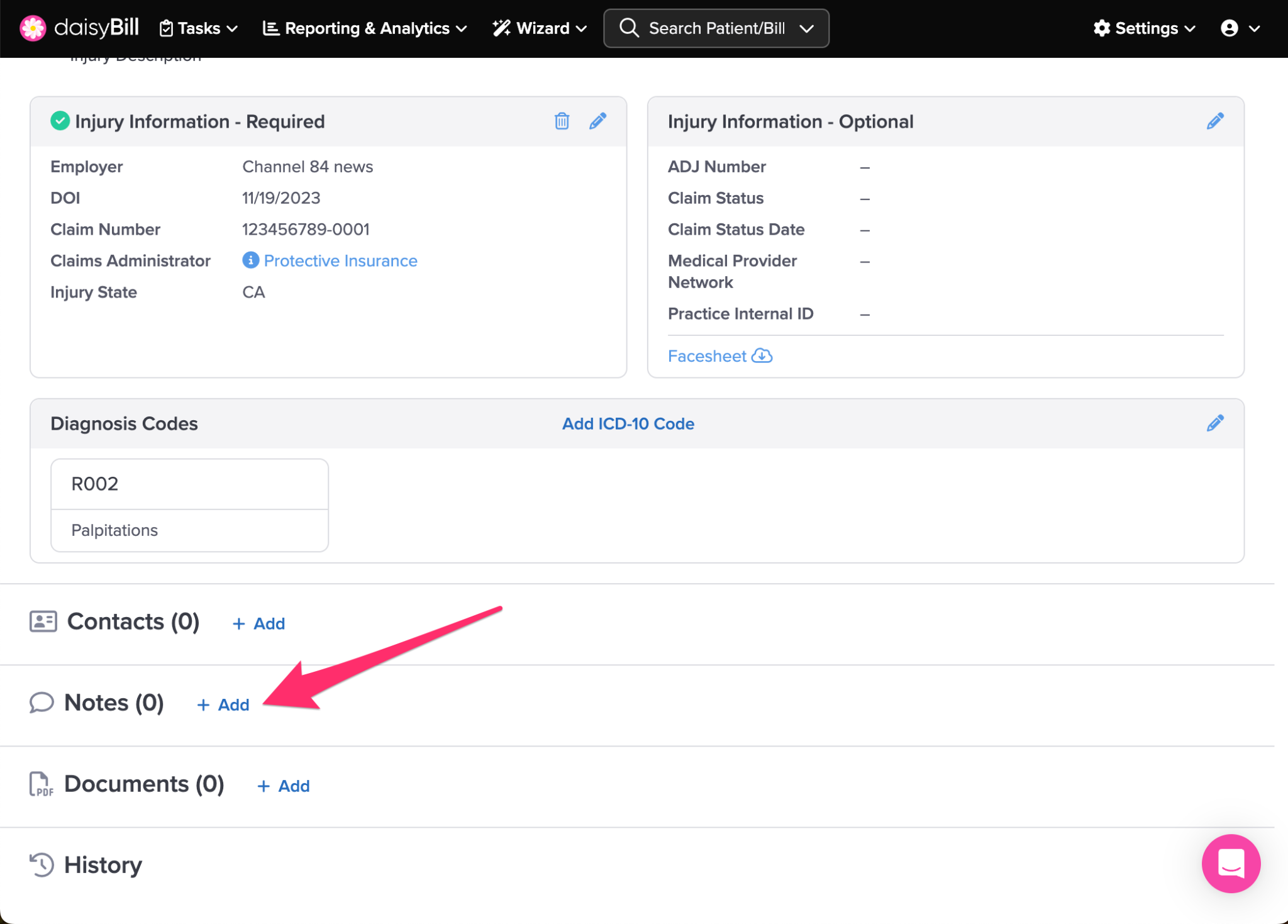Open the pink chat support bubble

pyautogui.click(x=1230, y=863)
